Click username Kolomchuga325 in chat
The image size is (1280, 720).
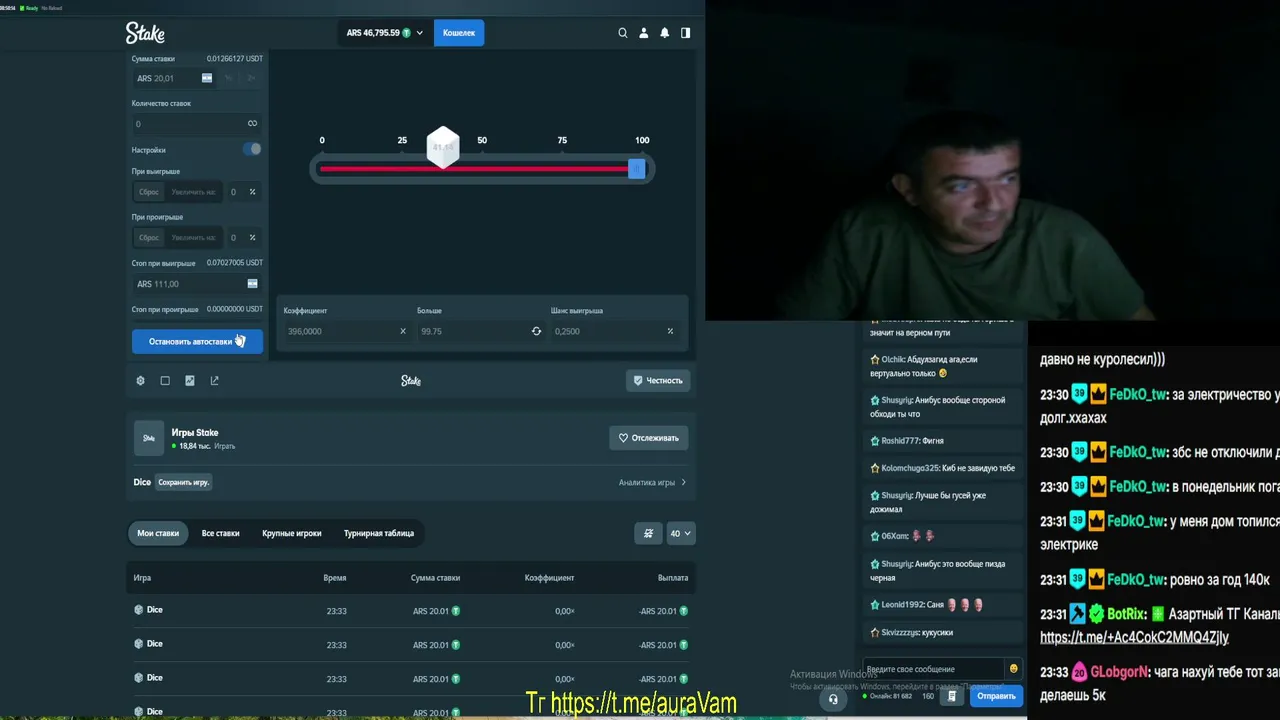(910, 468)
